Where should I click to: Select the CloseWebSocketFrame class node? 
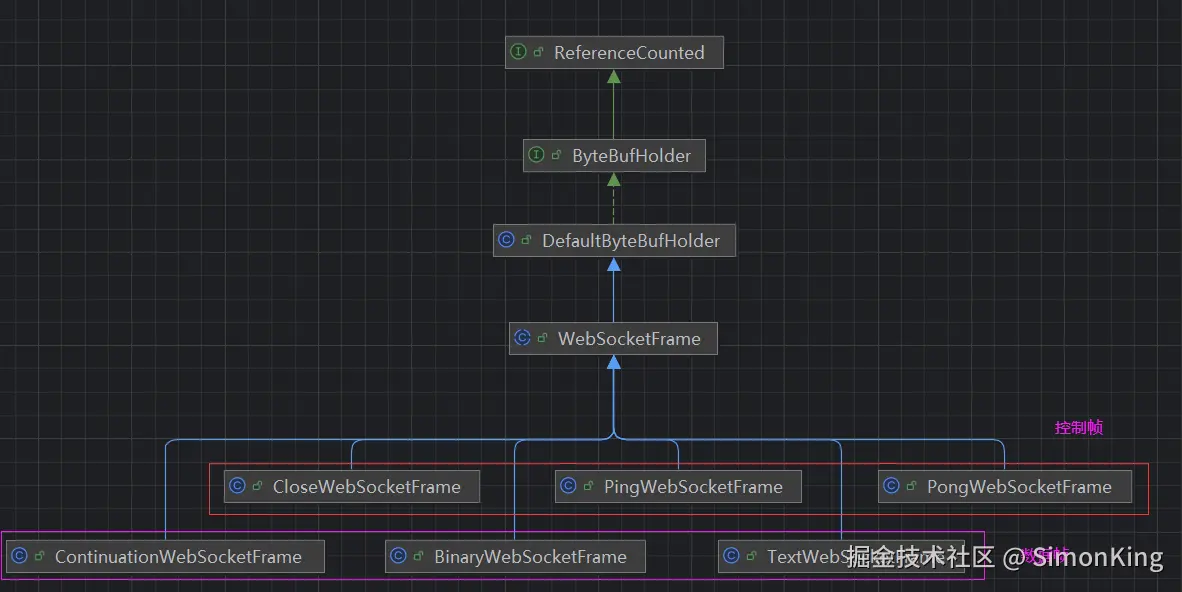(352, 486)
